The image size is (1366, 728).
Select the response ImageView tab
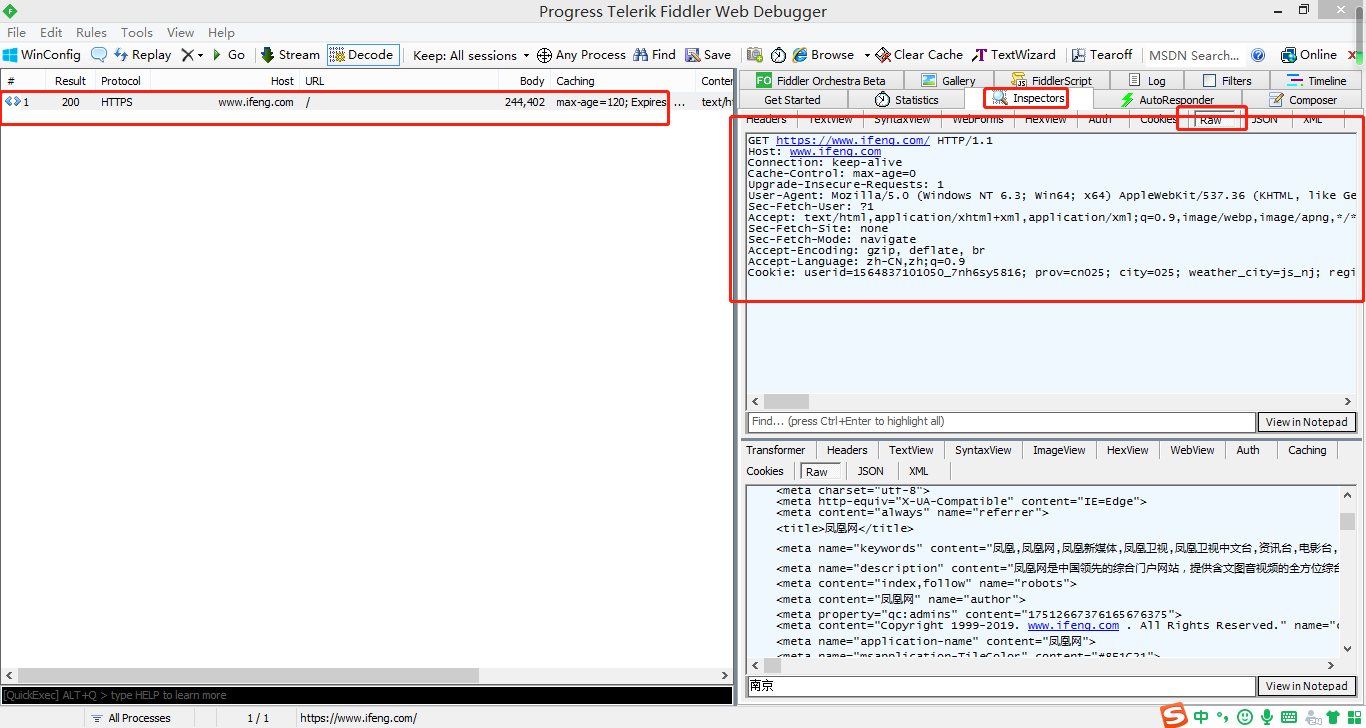coord(1059,450)
